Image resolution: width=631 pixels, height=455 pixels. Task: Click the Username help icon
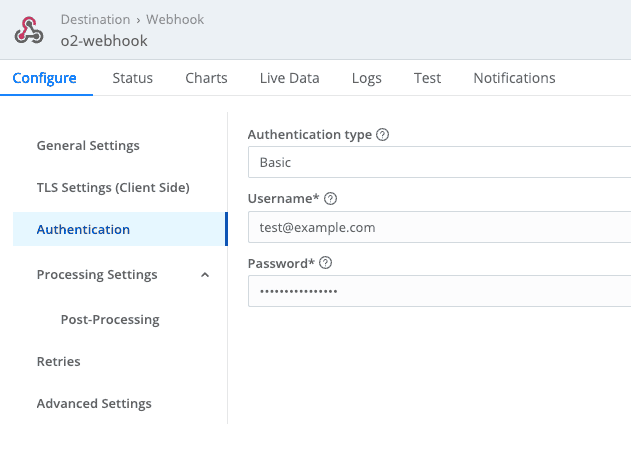point(331,199)
